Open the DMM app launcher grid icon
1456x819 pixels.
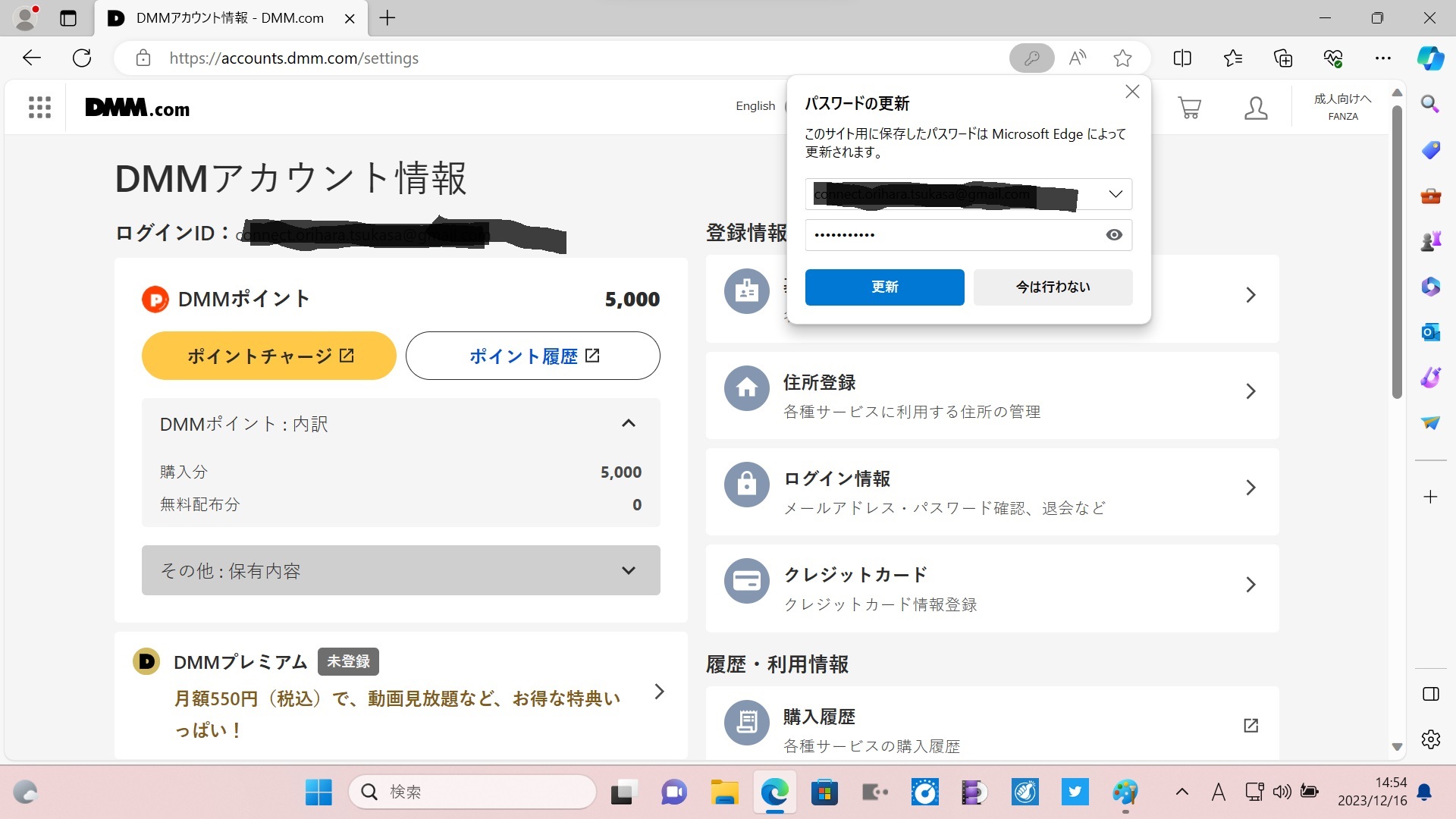38,107
